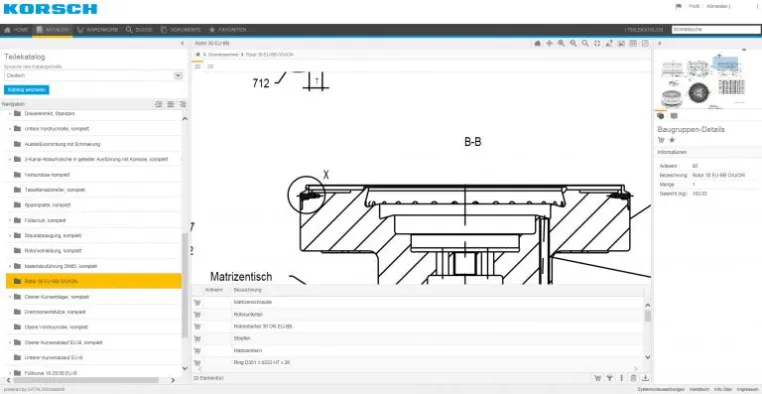
Task: Click the image snapshot icon in drawing toolbar
Action: click(621, 43)
